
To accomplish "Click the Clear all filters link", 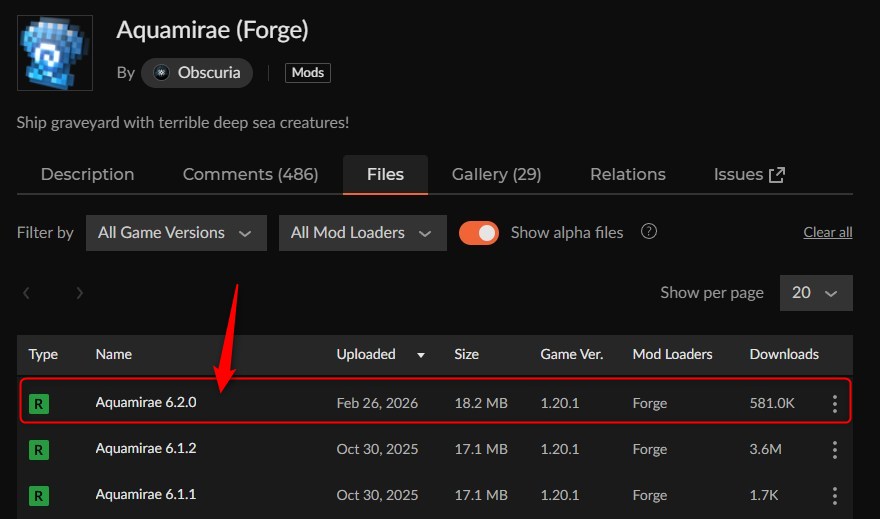I will [827, 233].
